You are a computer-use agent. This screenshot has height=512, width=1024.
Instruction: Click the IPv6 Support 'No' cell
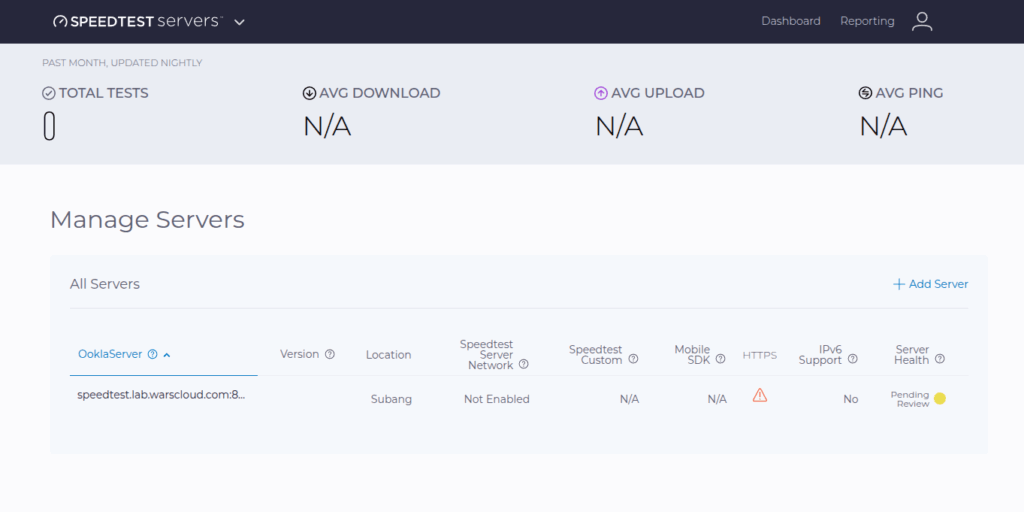[x=850, y=399]
